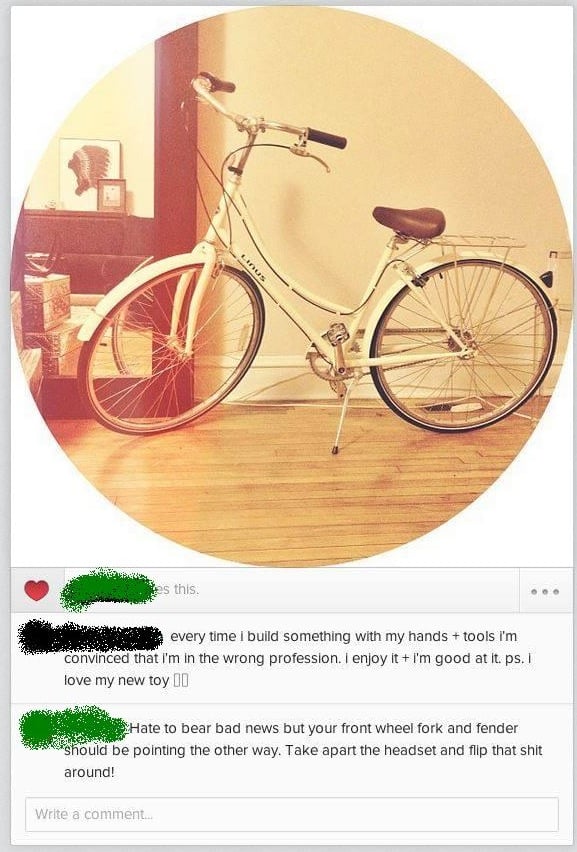Click the Linus logo on bike frame
Screen dimensions: 577x852
[x=253, y=267]
